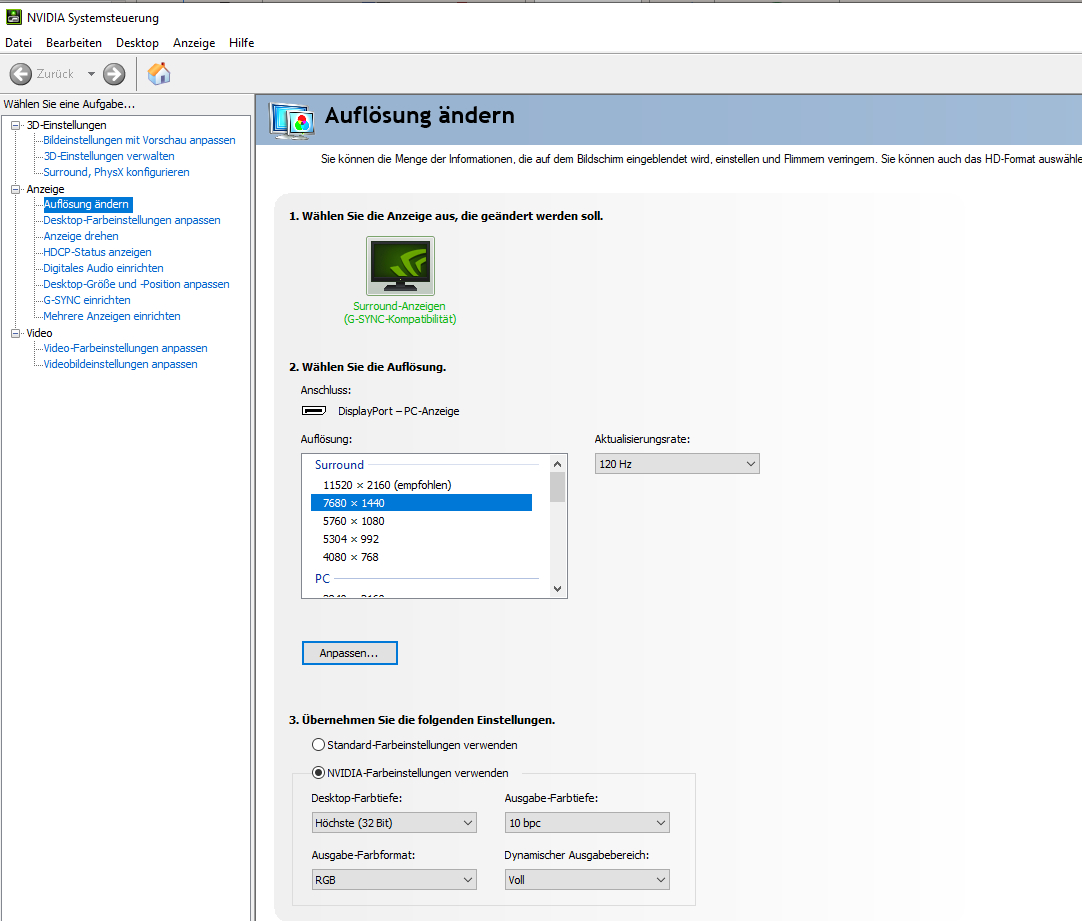Click NVIDIA Systemsteuerung title bar app icon

pyautogui.click(x=14, y=17)
